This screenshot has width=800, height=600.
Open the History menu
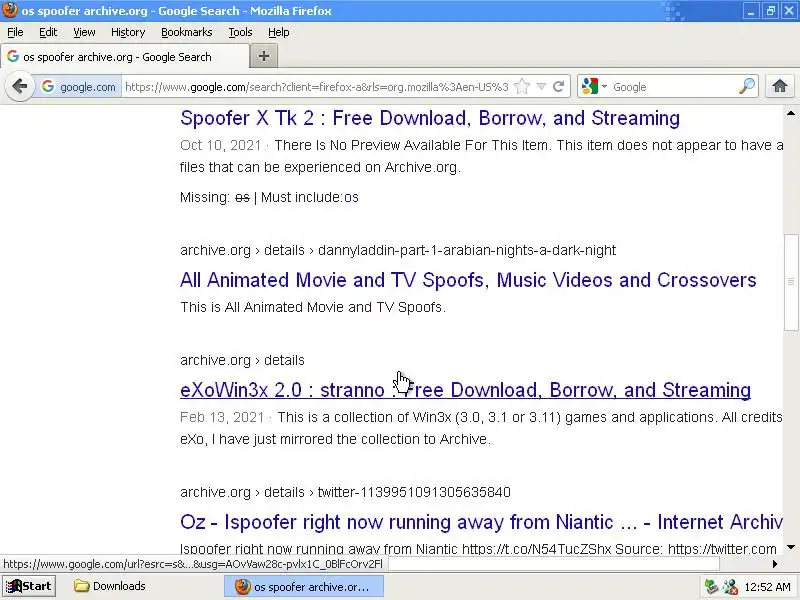[128, 32]
